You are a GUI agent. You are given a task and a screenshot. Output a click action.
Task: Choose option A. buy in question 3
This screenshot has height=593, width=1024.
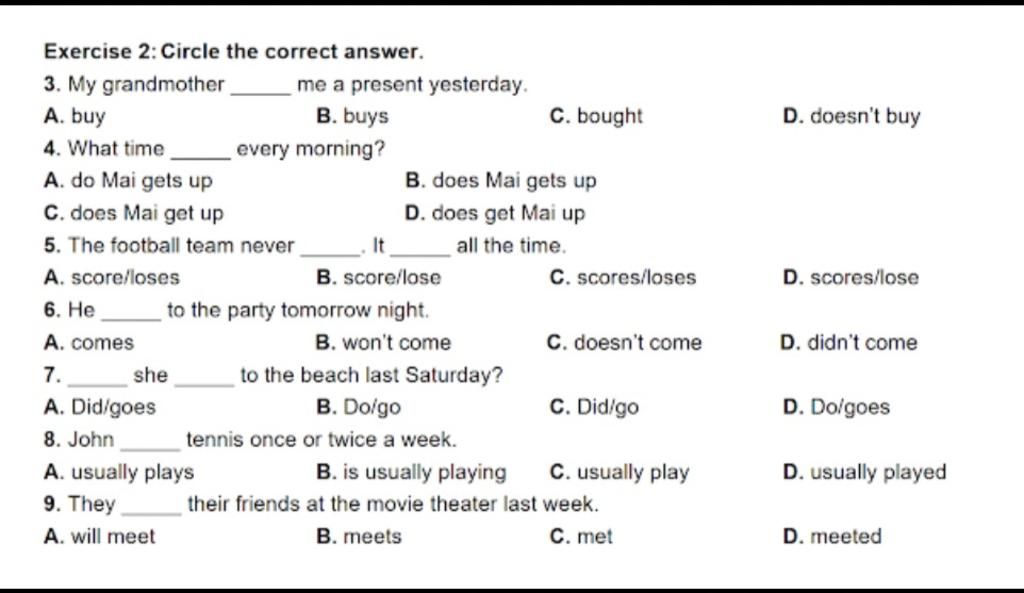point(74,116)
